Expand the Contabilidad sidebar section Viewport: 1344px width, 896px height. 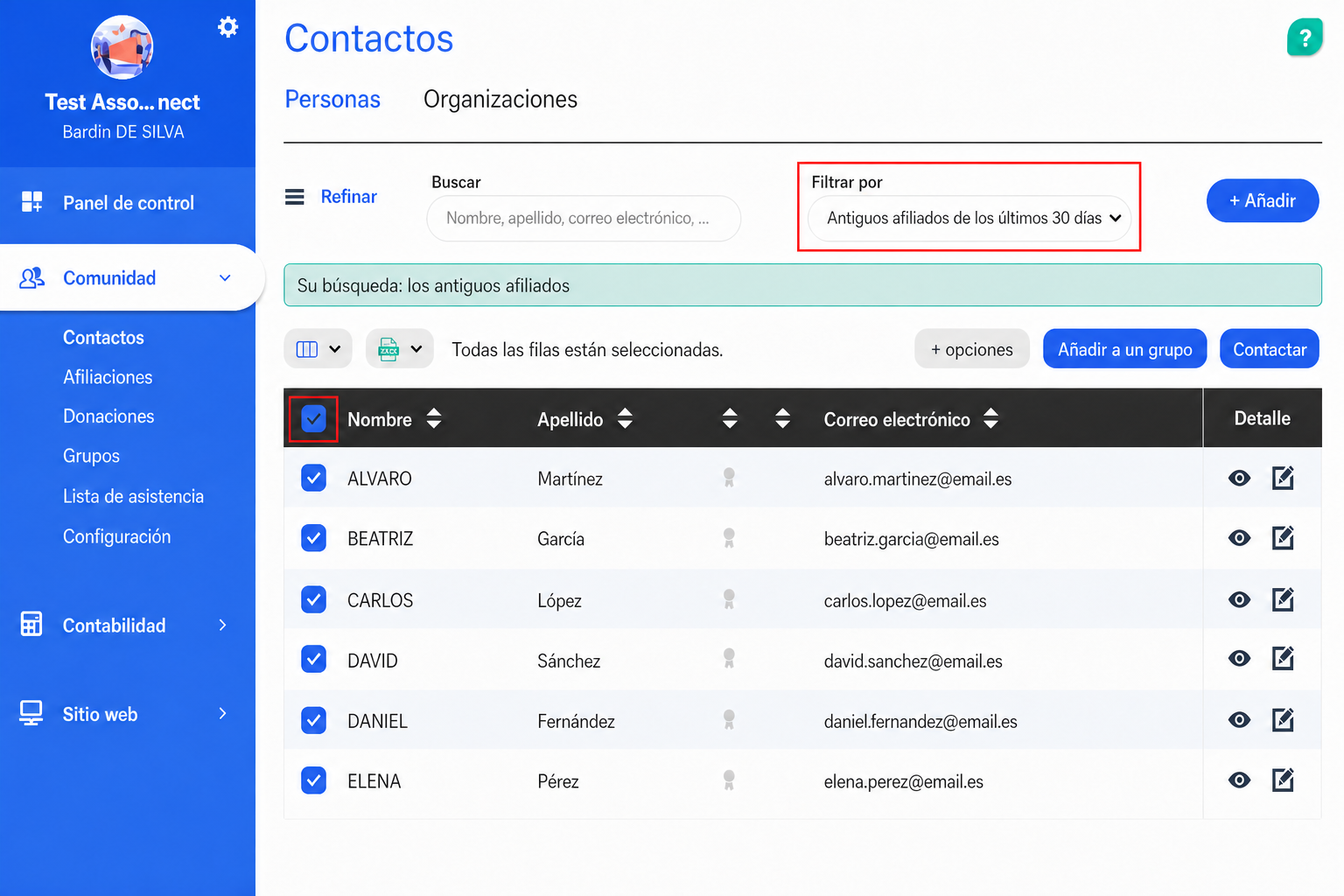[x=223, y=625]
